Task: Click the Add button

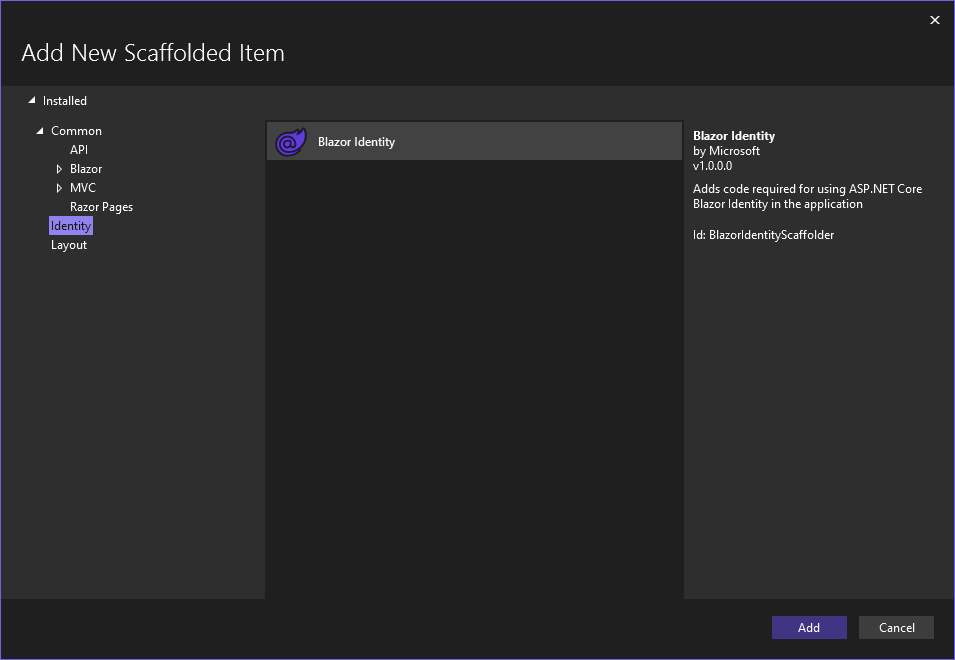Action: [808, 627]
